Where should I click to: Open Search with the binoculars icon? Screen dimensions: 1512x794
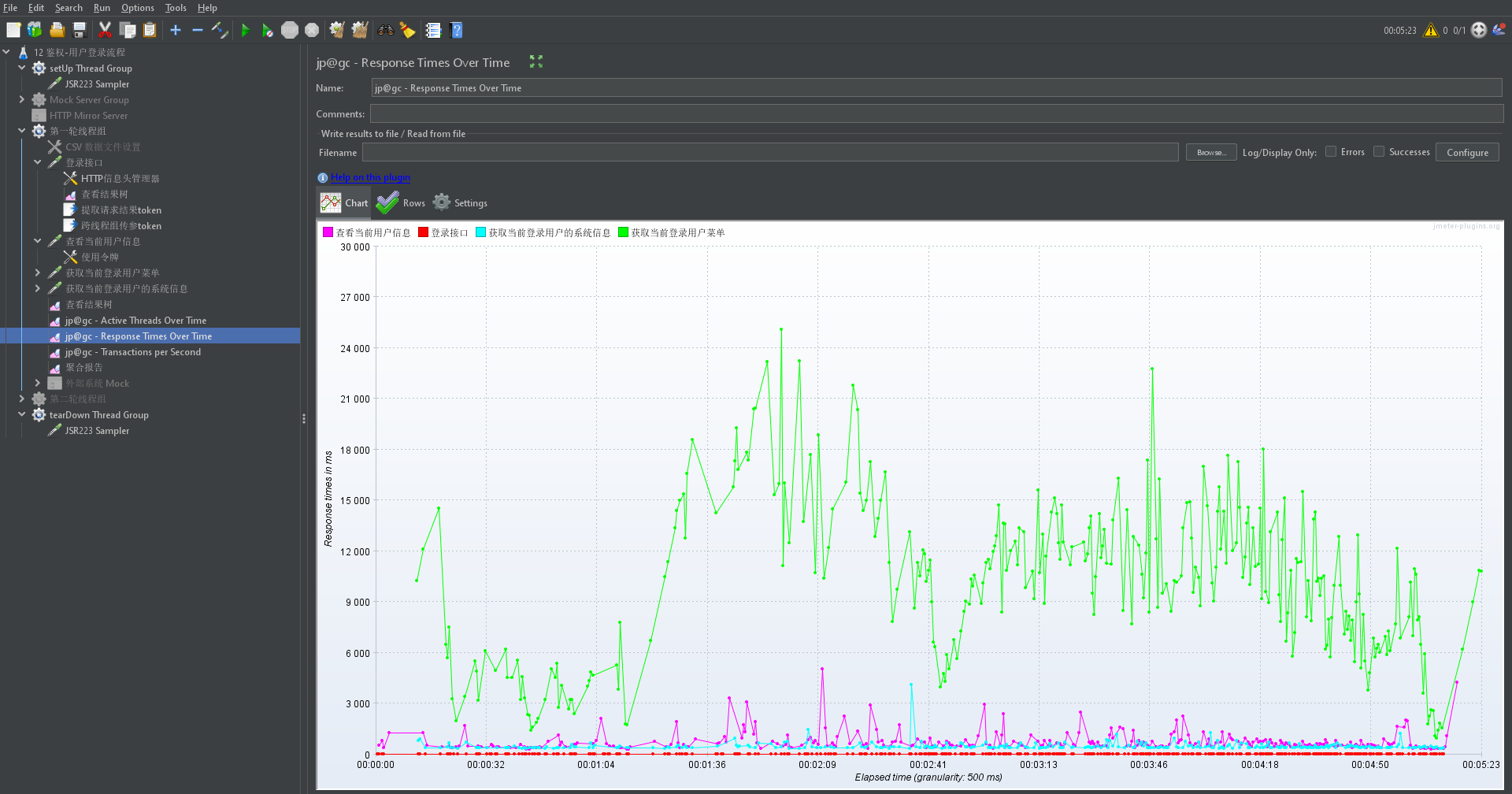coord(386,30)
